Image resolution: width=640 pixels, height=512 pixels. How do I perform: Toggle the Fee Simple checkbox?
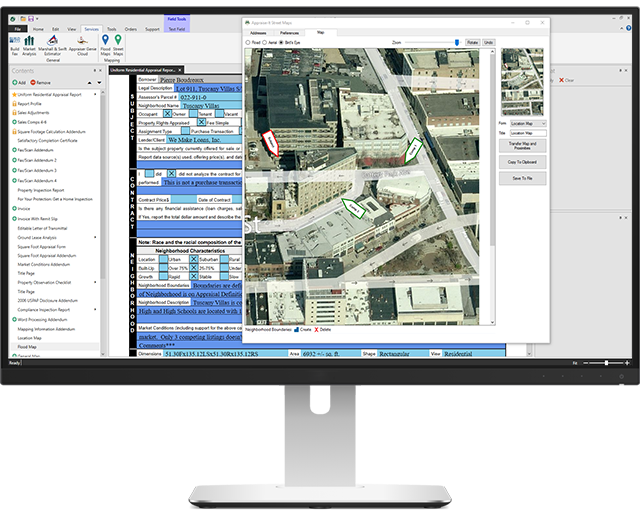point(201,122)
